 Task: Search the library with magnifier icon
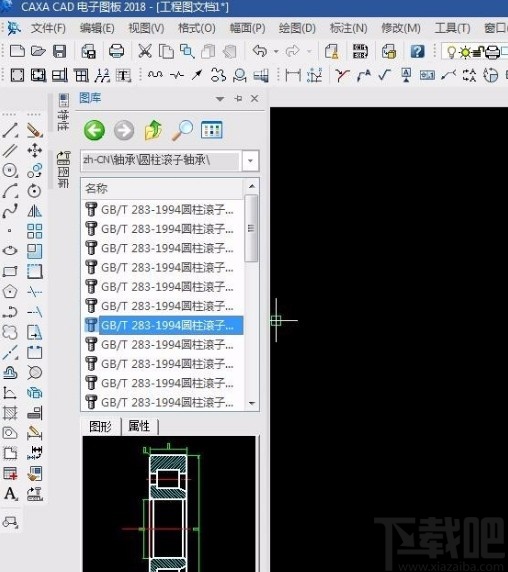182,130
